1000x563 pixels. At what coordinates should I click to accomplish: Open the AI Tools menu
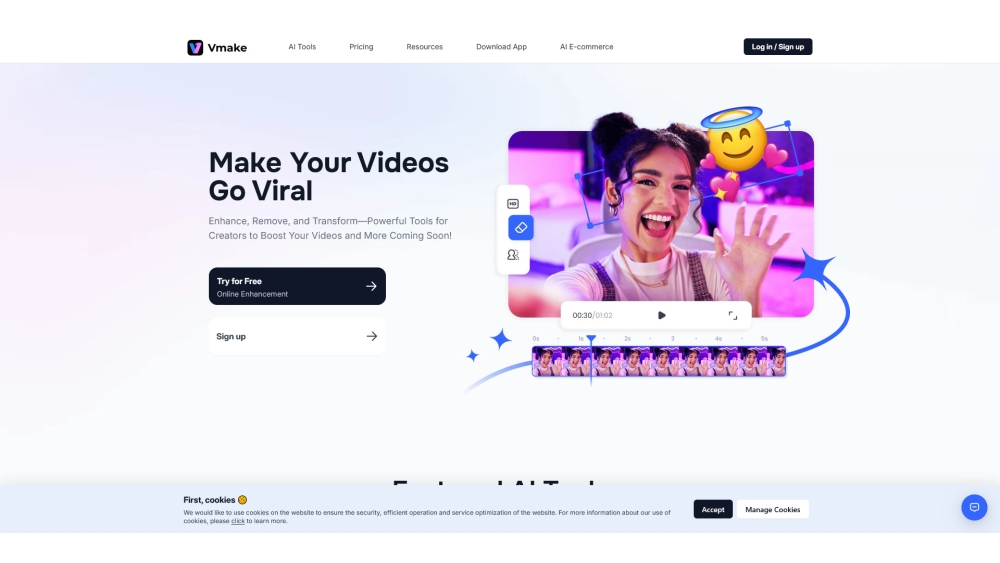click(302, 47)
